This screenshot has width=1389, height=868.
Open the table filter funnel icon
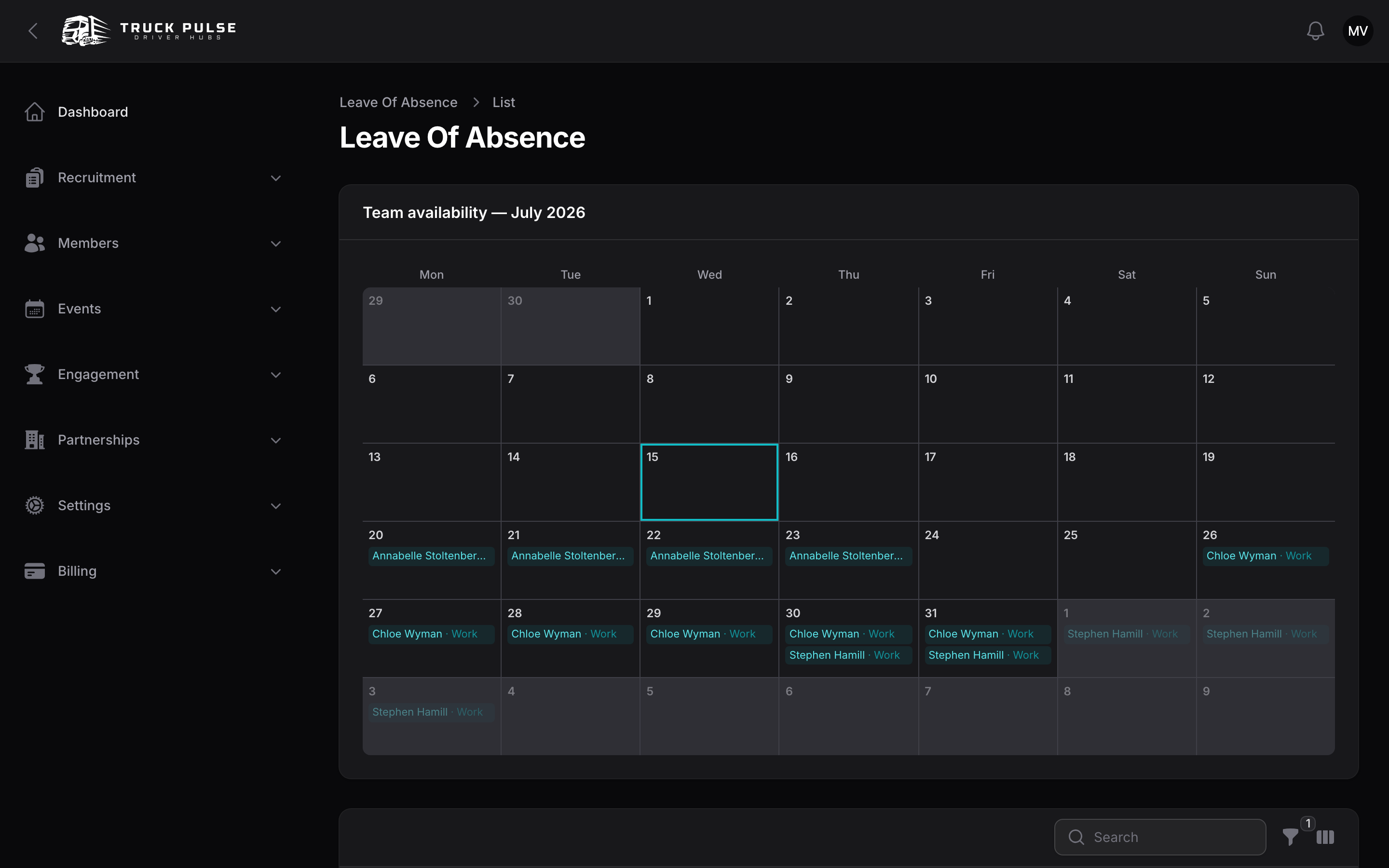[1290, 837]
